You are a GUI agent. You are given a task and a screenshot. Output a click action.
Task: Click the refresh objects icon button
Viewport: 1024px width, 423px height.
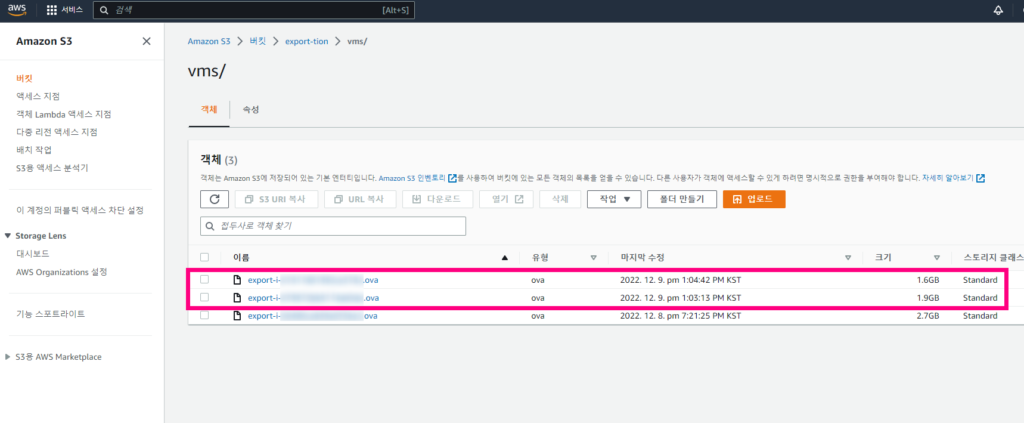214,199
